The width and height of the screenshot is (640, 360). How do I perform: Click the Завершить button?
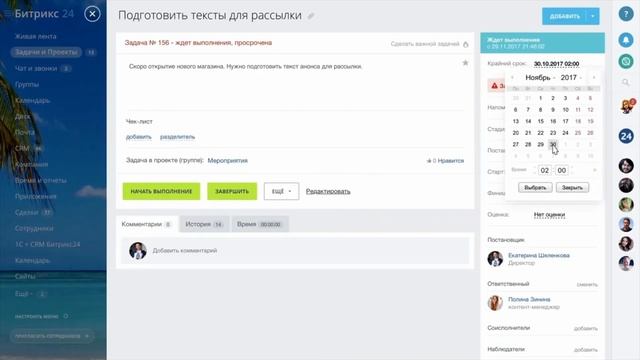[232, 191]
